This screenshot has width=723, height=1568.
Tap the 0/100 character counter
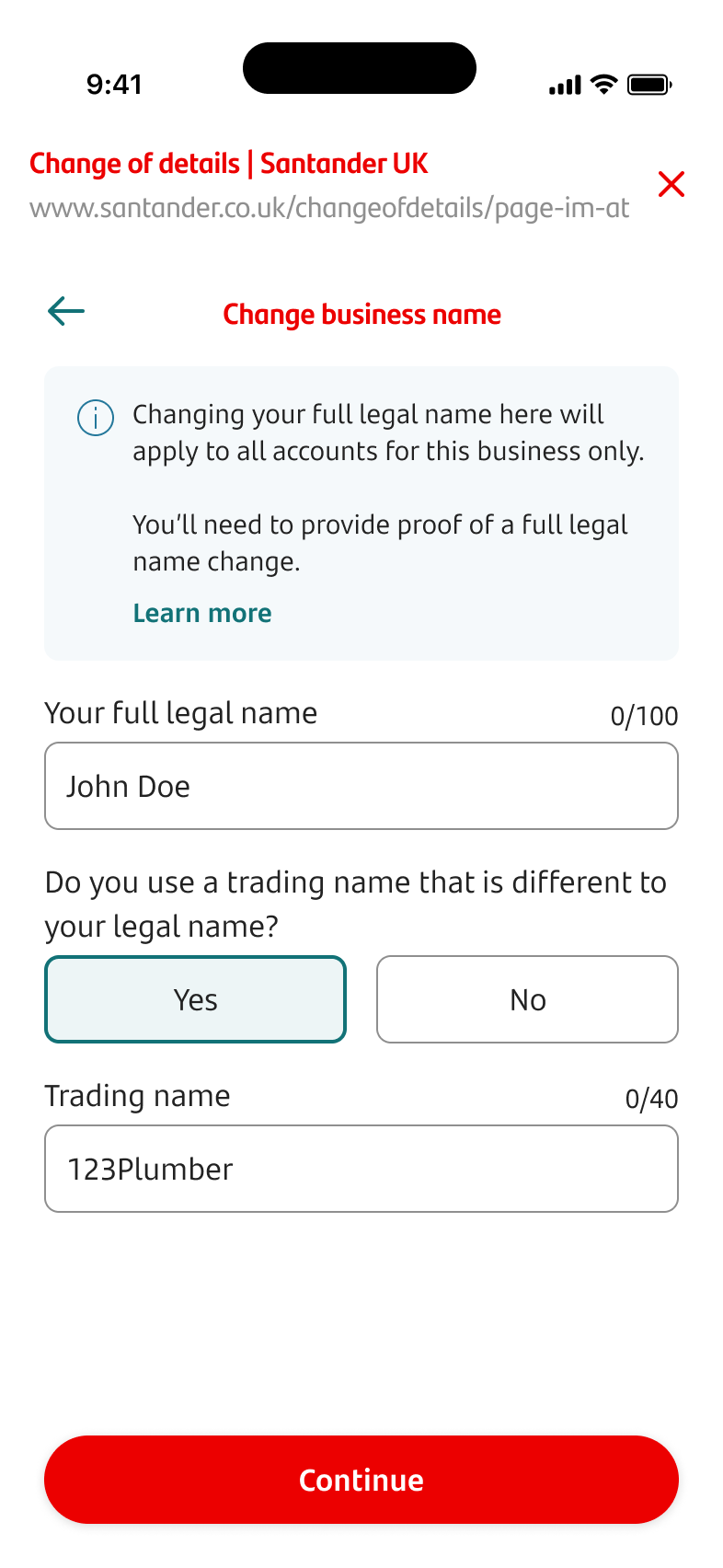tap(644, 716)
